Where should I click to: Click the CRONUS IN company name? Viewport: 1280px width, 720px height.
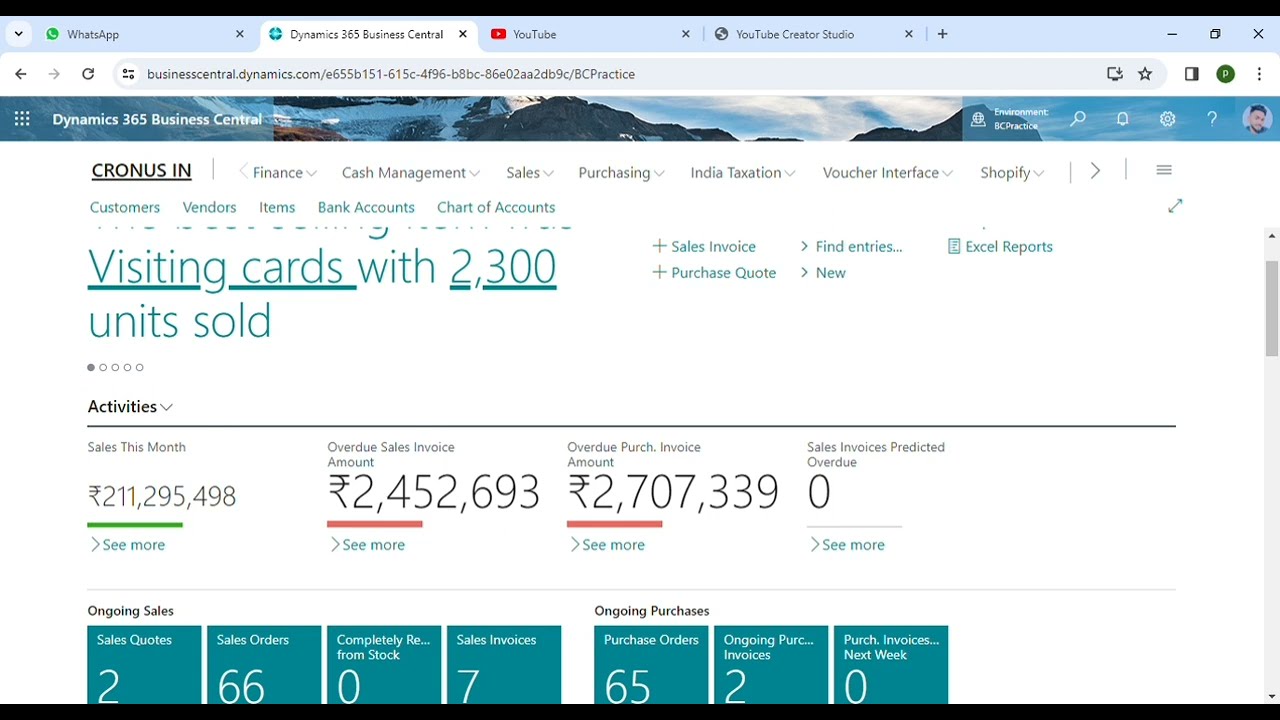pos(141,170)
